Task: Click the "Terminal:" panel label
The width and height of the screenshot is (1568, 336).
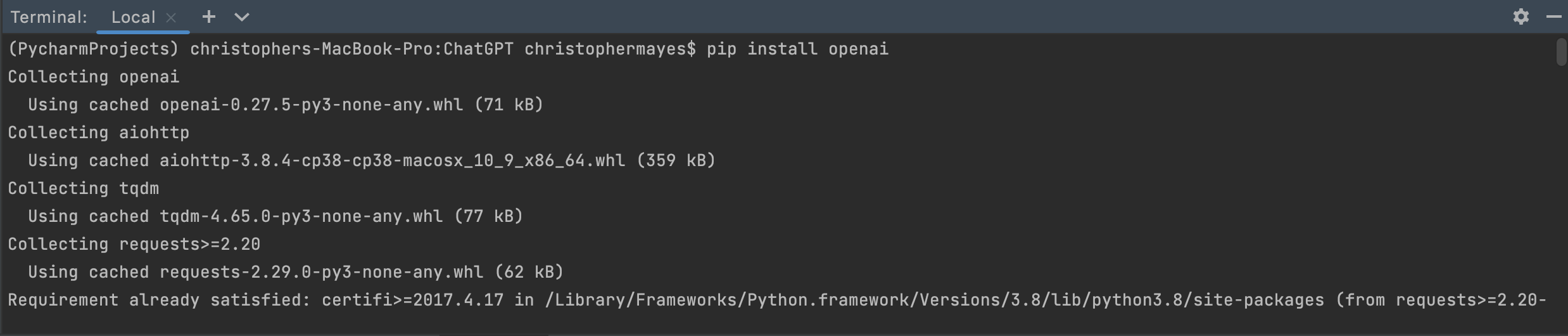Action: click(x=49, y=17)
